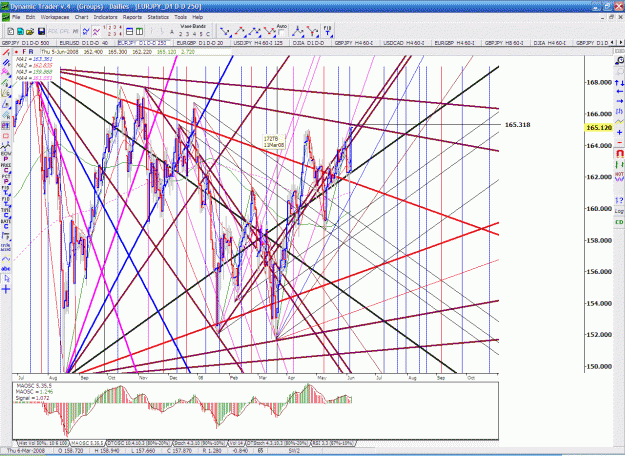625x456 pixels.
Task: Click the red magnet snap icon
Action: [619, 153]
